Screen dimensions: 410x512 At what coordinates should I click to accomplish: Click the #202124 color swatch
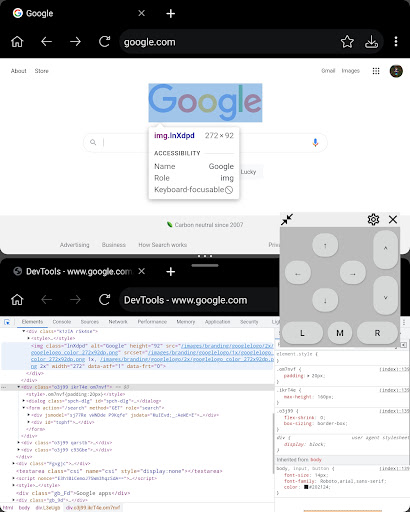tap(306, 487)
